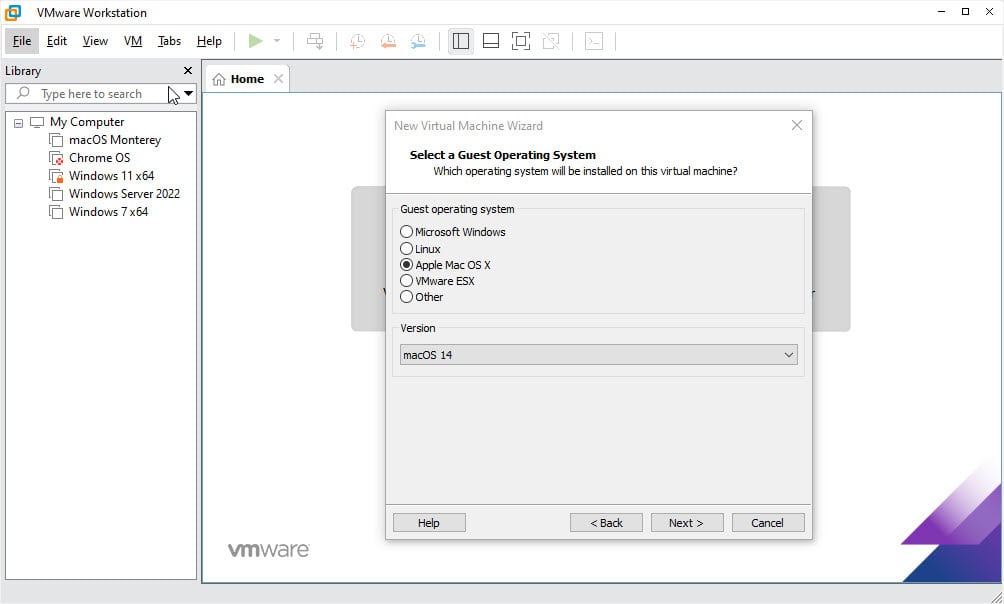Open the Help menu

(x=209, y=41)
